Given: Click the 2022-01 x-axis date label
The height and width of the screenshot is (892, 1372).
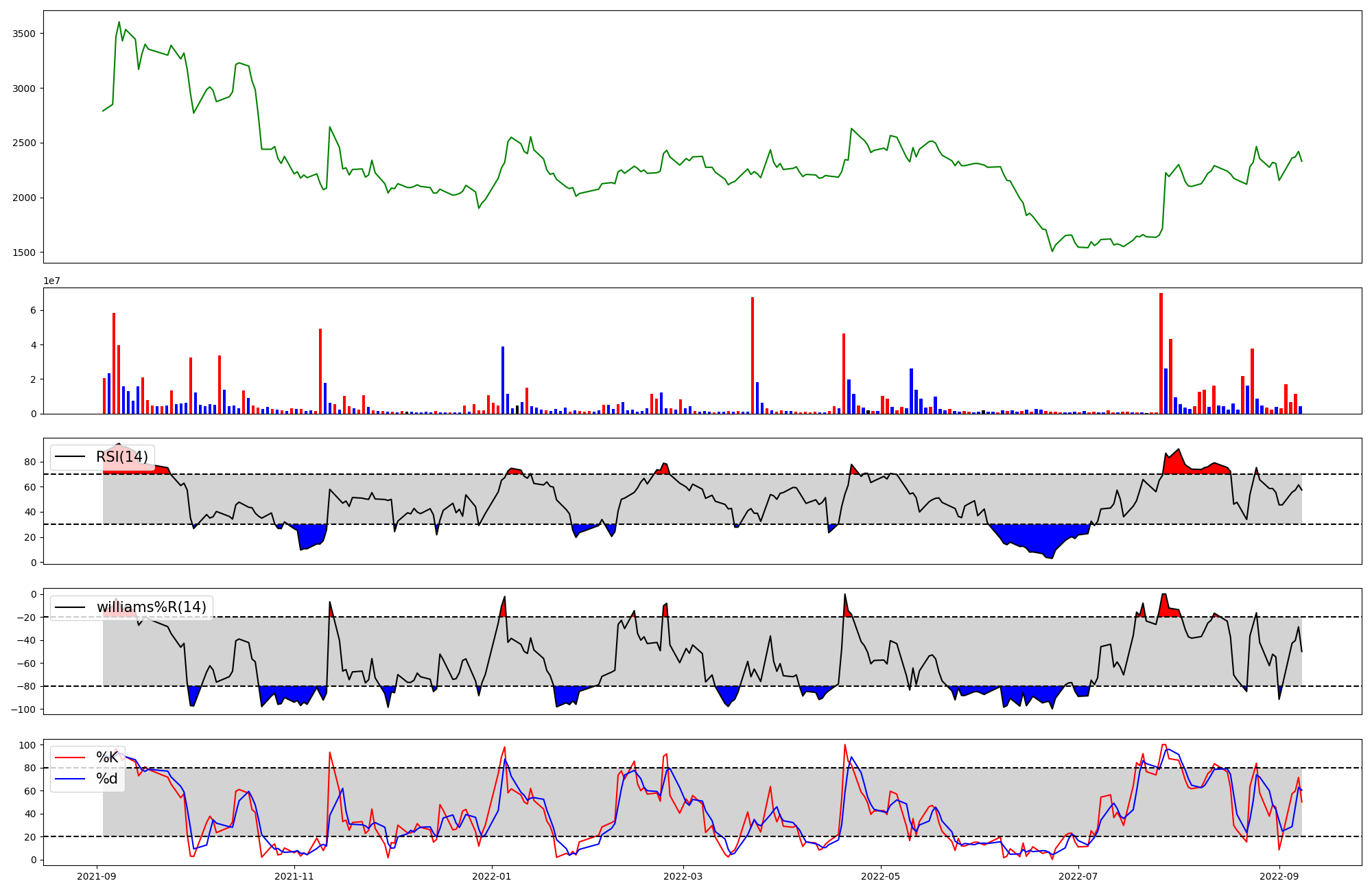Looking at the screenshot, I should coord(492,876).
